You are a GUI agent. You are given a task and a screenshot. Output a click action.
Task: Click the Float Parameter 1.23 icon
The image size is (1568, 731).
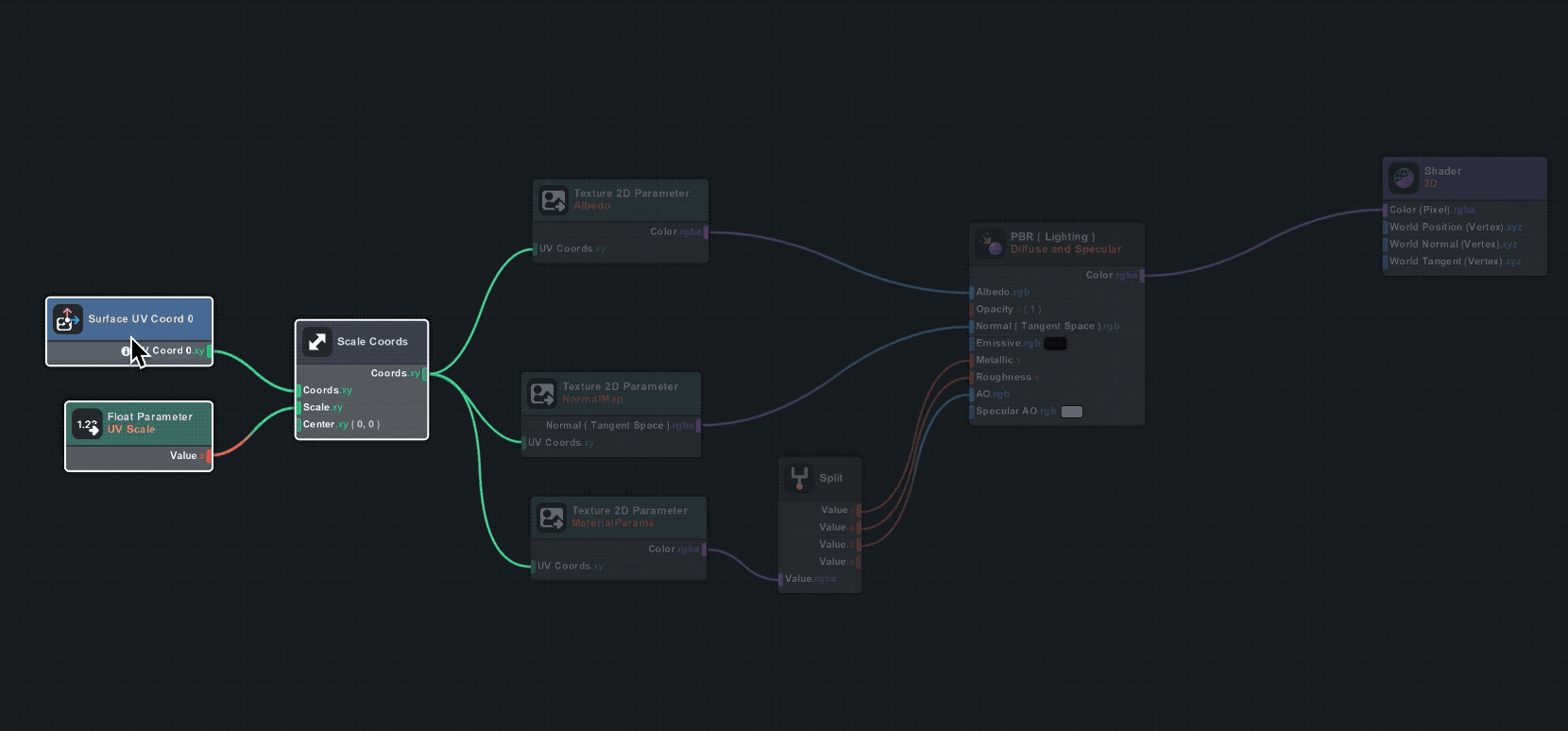point(87,424)
